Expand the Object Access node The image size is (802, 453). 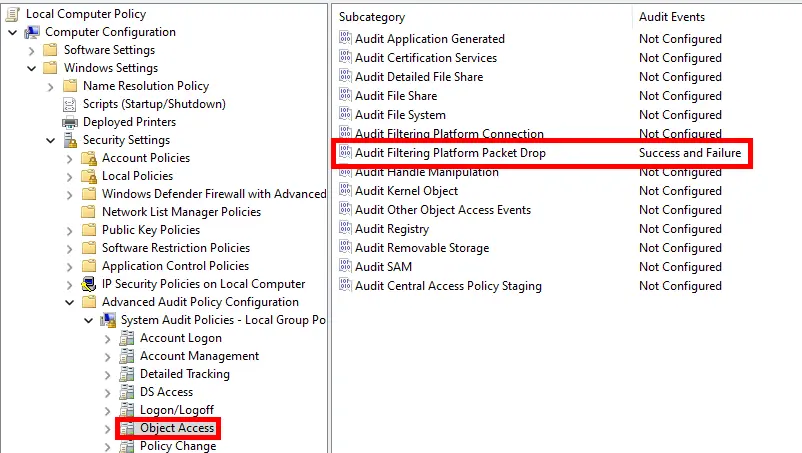107,429
